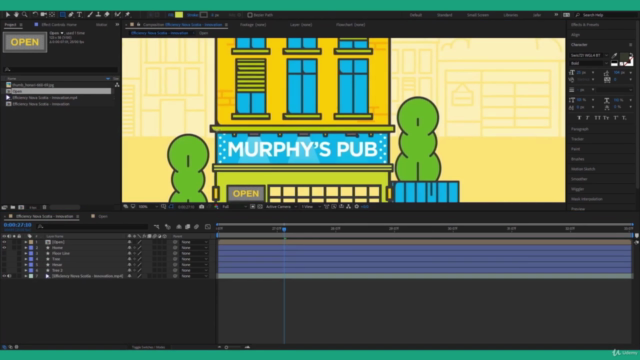Hide the [Open] layer with its eye toggle
Image resolution: width=640 pixels, height=360 pixels.
tap(4, 242)
